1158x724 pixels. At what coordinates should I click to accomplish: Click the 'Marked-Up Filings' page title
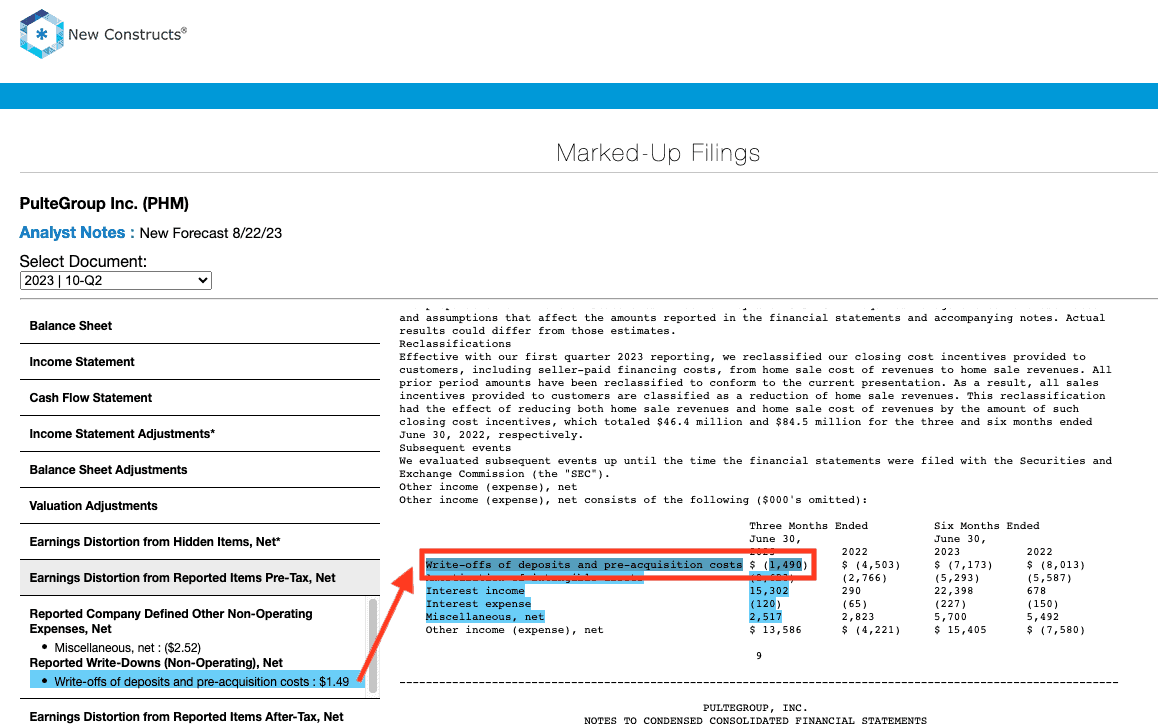pos(658,153)
